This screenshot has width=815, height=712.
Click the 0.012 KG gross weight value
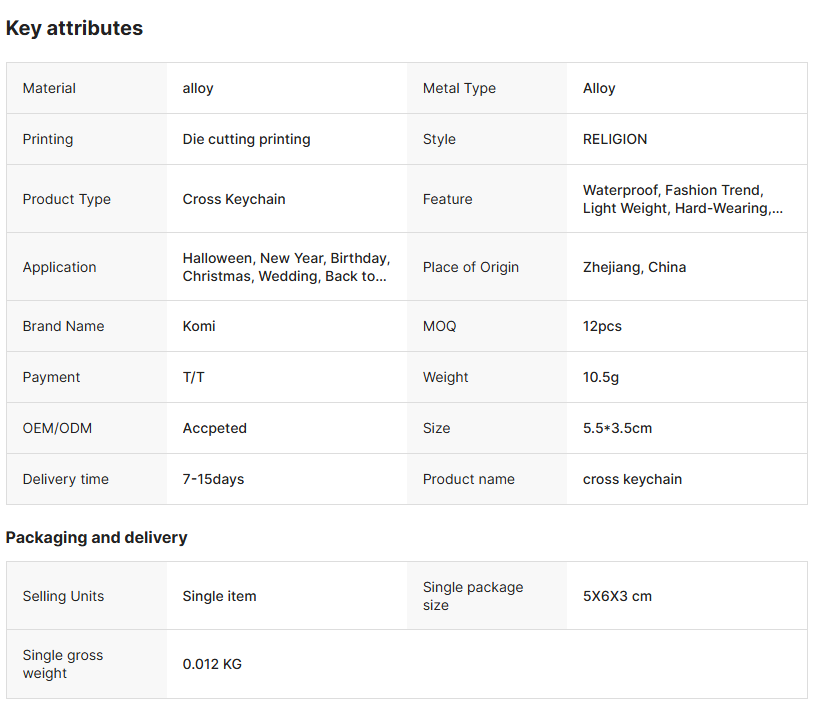pyautogui.click(x=212, y=664)
